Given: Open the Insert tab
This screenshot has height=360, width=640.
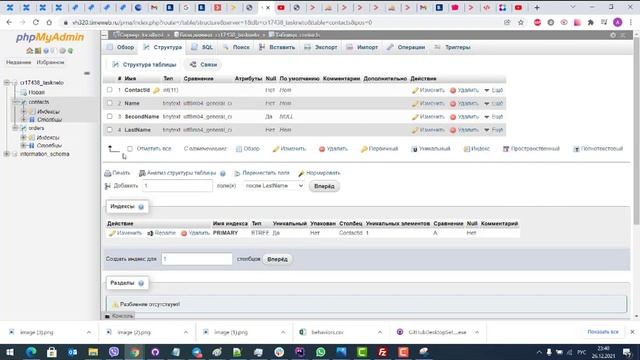Looking at the screenshot, I should 277,47.
